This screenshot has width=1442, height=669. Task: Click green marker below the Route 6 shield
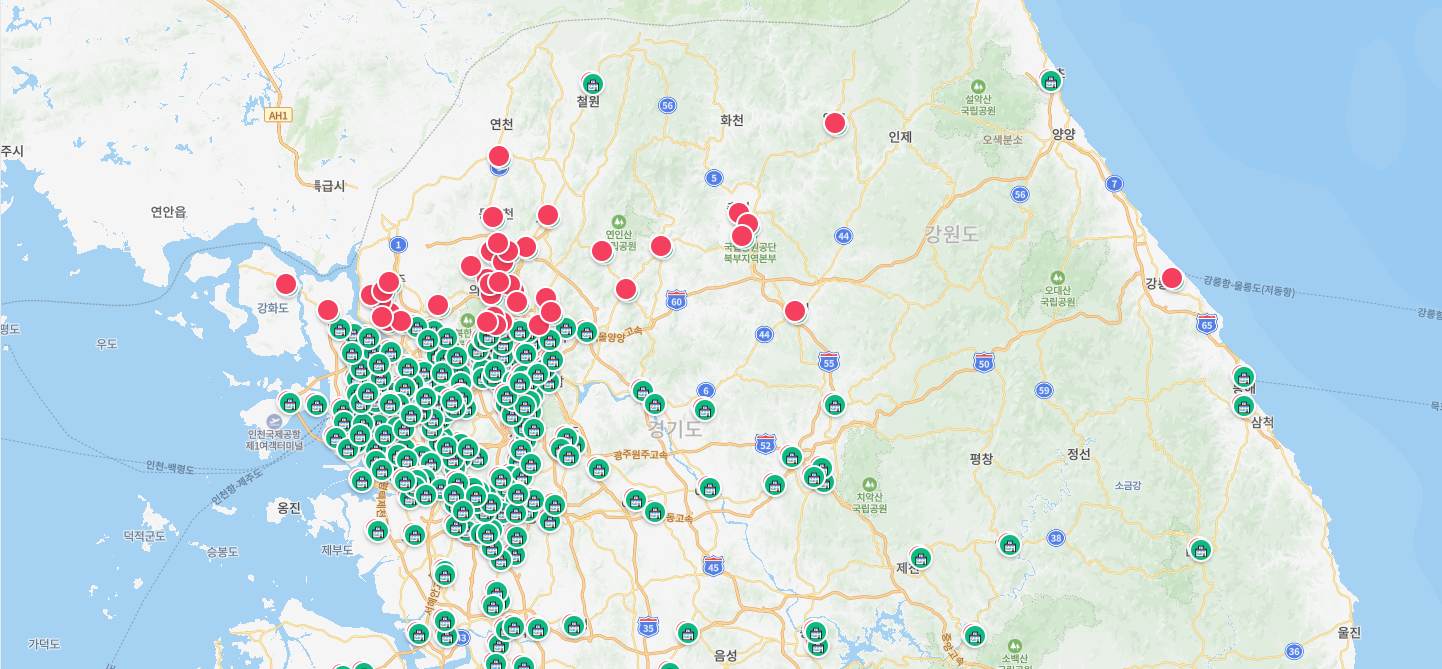pos(705,410)
